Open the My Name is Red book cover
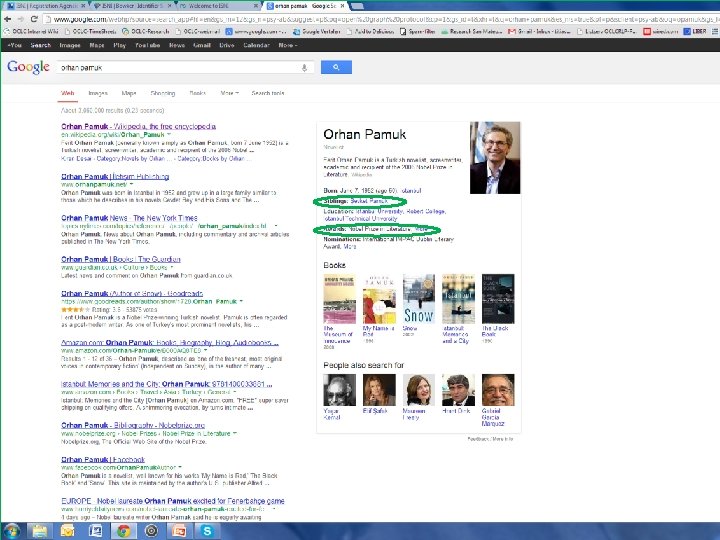The height and width of the screenshot is (540, 720). point(379,299)
